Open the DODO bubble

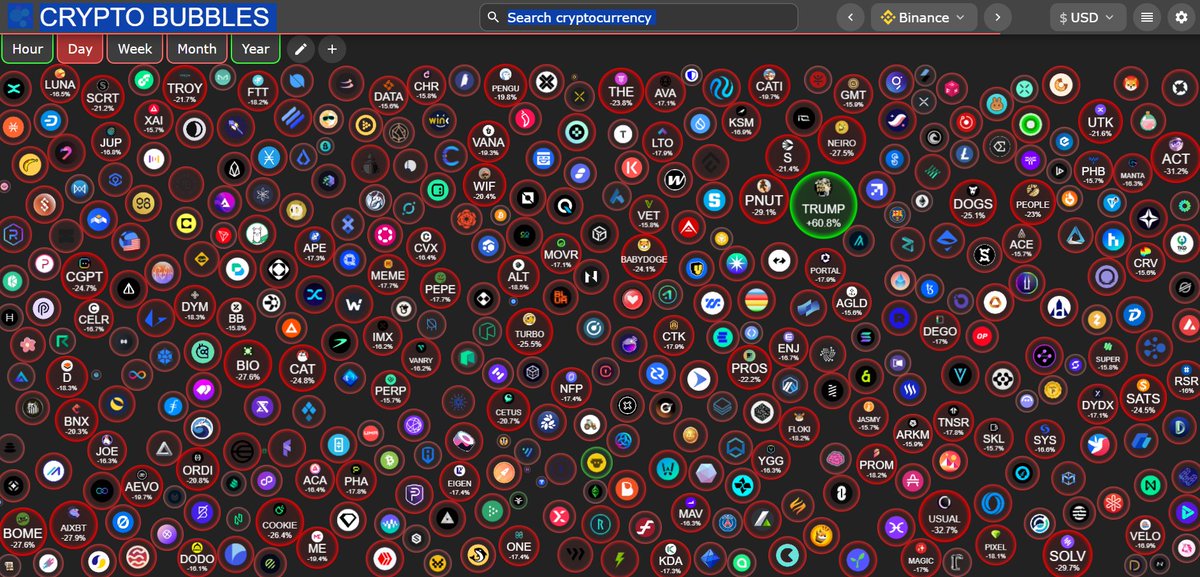(197, 558)
